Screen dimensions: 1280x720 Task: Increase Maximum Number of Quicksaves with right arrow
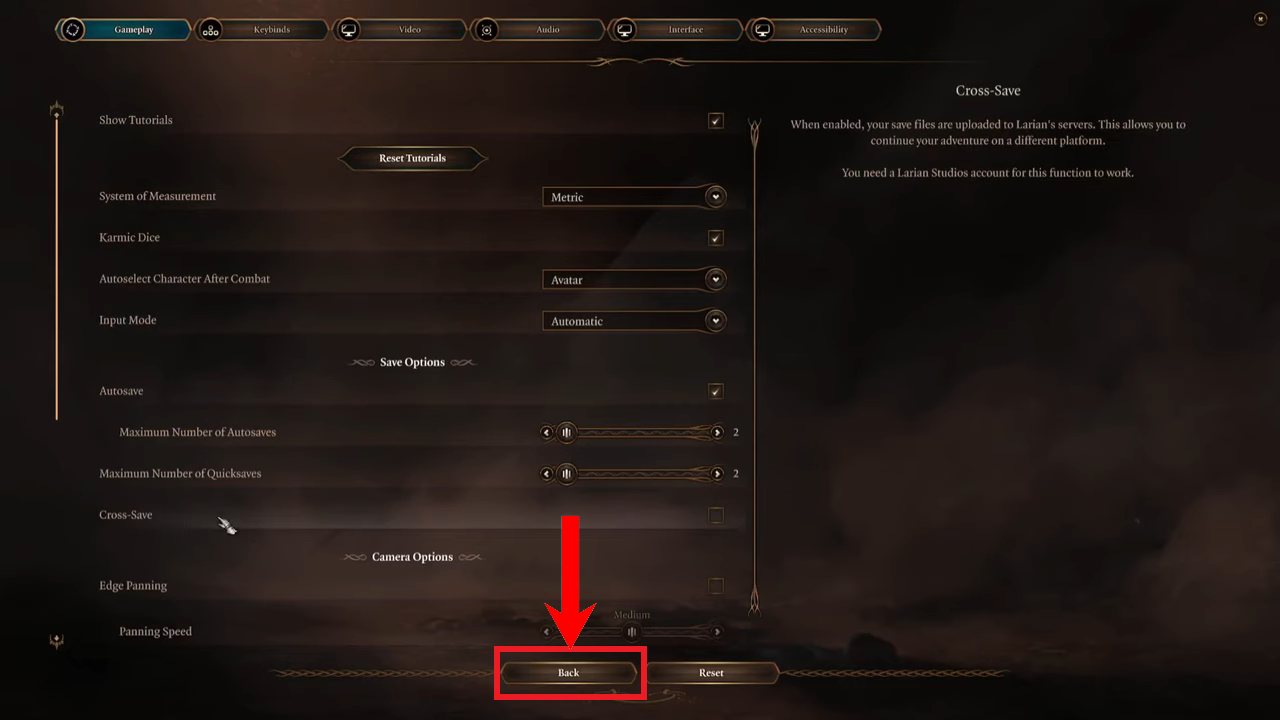(717, 474)
